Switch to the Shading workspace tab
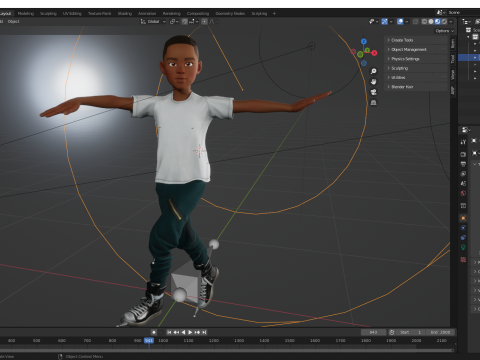Screen dimensions: 480x360 point(125,13)
